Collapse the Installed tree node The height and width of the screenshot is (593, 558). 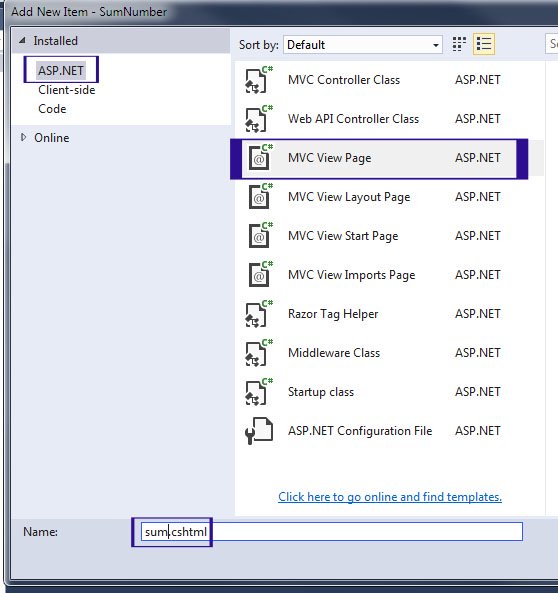point(23,40)
